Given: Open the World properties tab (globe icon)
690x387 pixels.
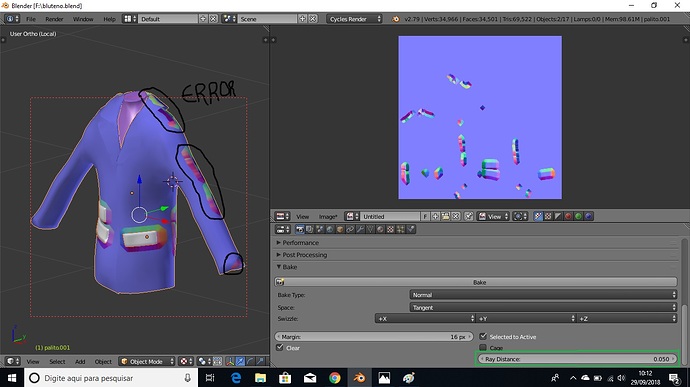Looking at the screenshot, I should [330, 229].
